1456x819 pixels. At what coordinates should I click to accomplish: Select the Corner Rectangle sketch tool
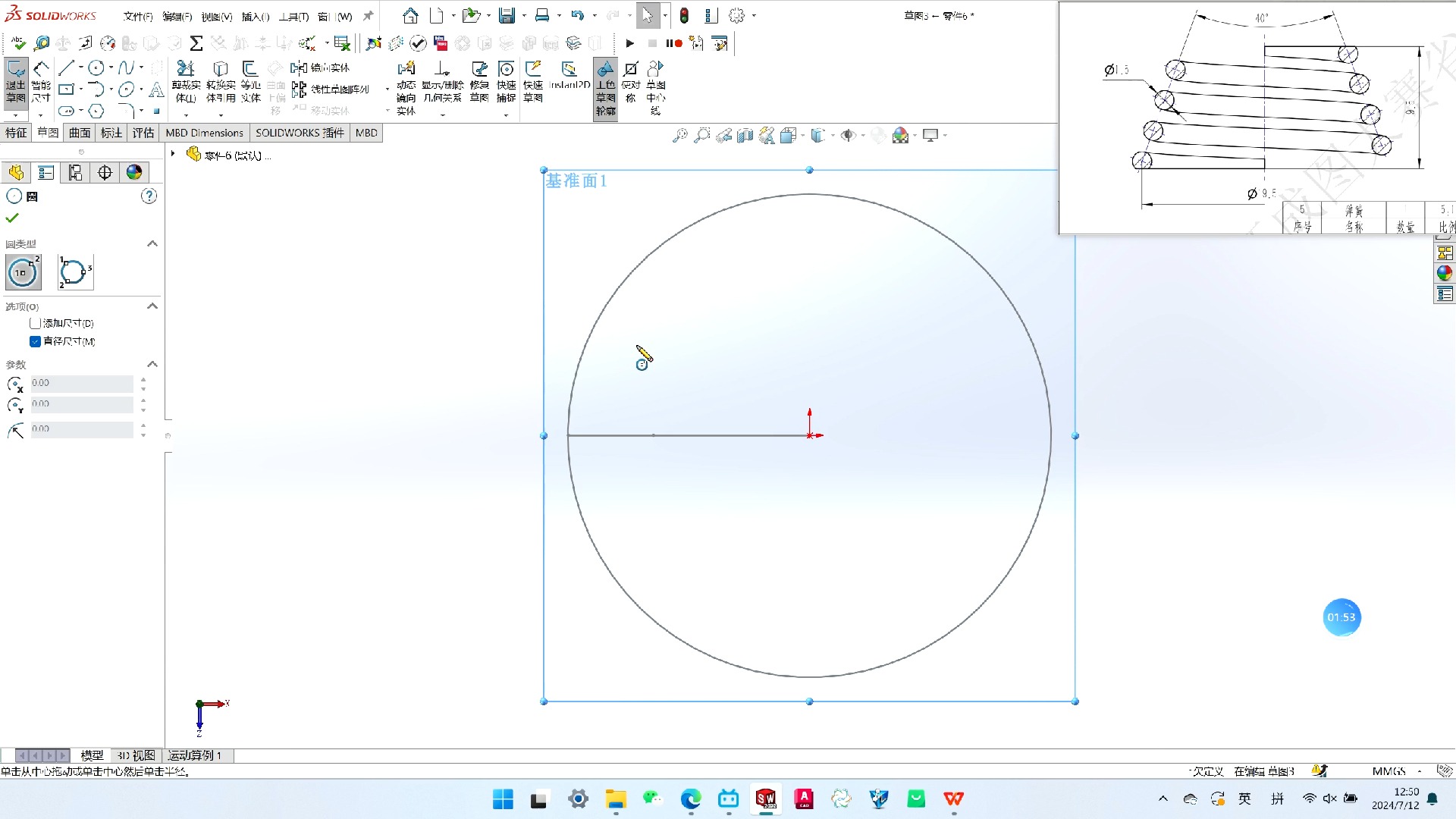tap(66, 89)
